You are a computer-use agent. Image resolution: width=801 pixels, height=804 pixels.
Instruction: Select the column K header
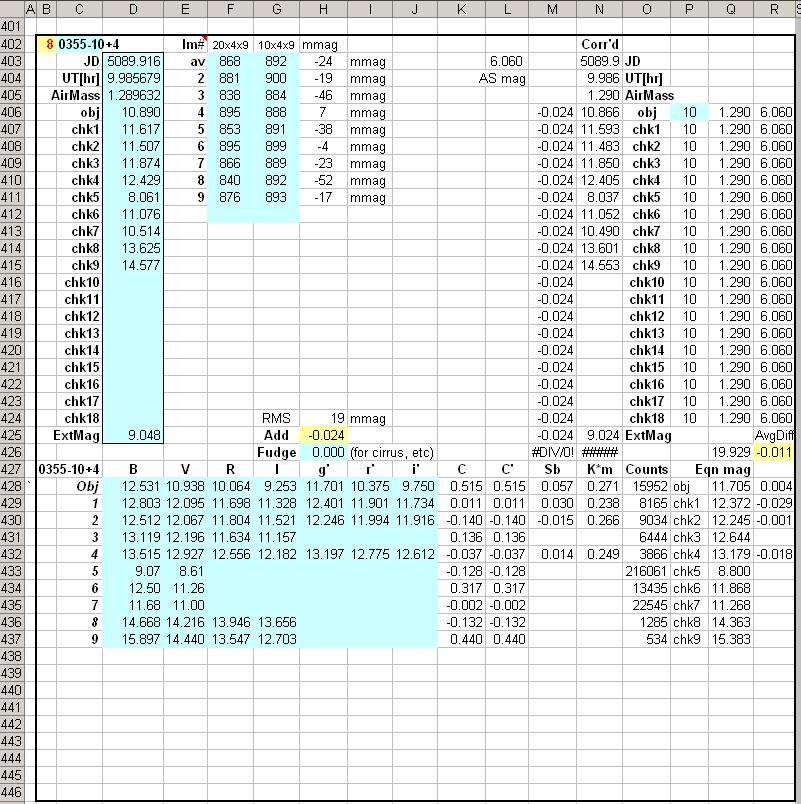462,9
